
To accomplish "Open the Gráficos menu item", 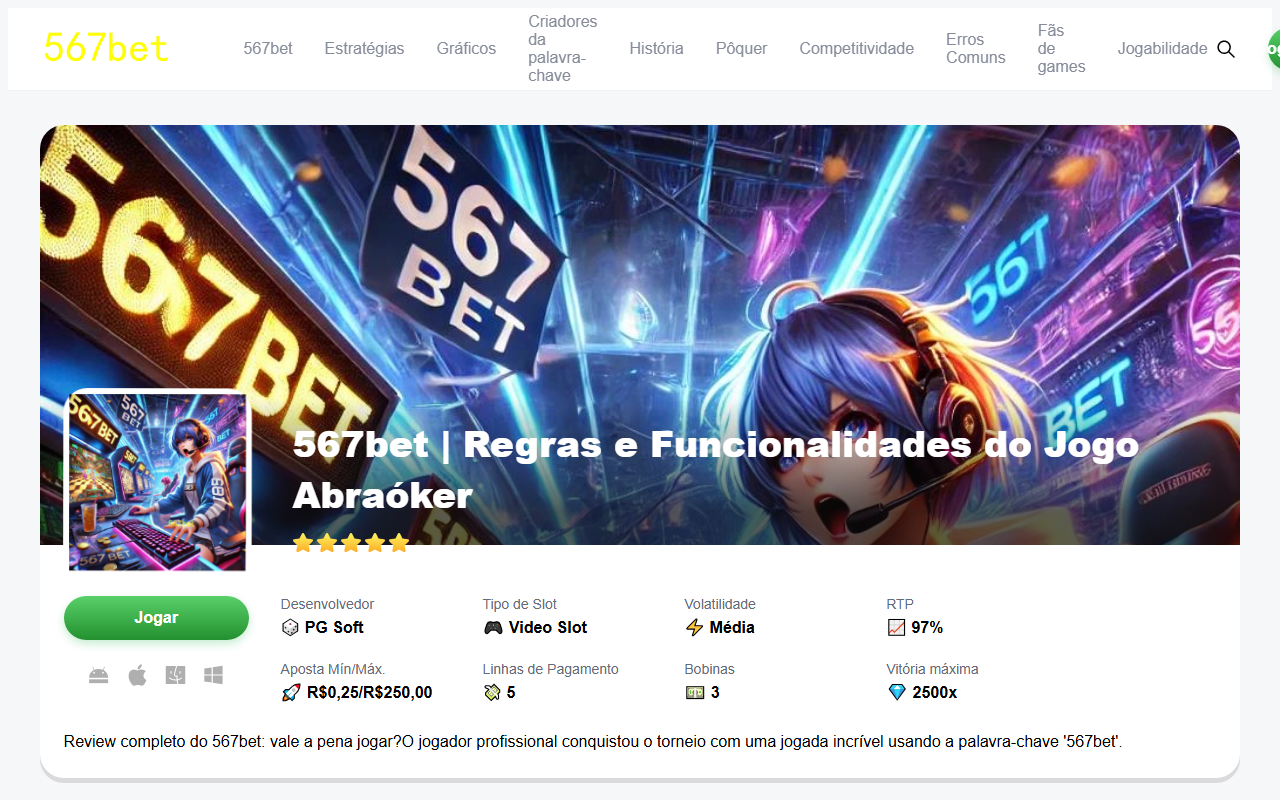I will point(466,49).
